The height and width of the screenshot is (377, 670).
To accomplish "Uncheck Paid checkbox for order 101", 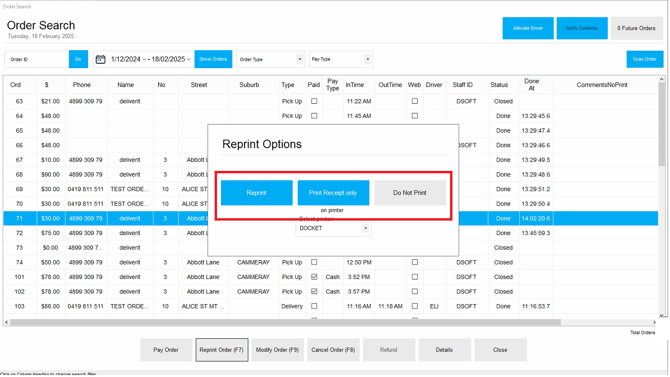I will pyautogui.click(x=314, y=277).
